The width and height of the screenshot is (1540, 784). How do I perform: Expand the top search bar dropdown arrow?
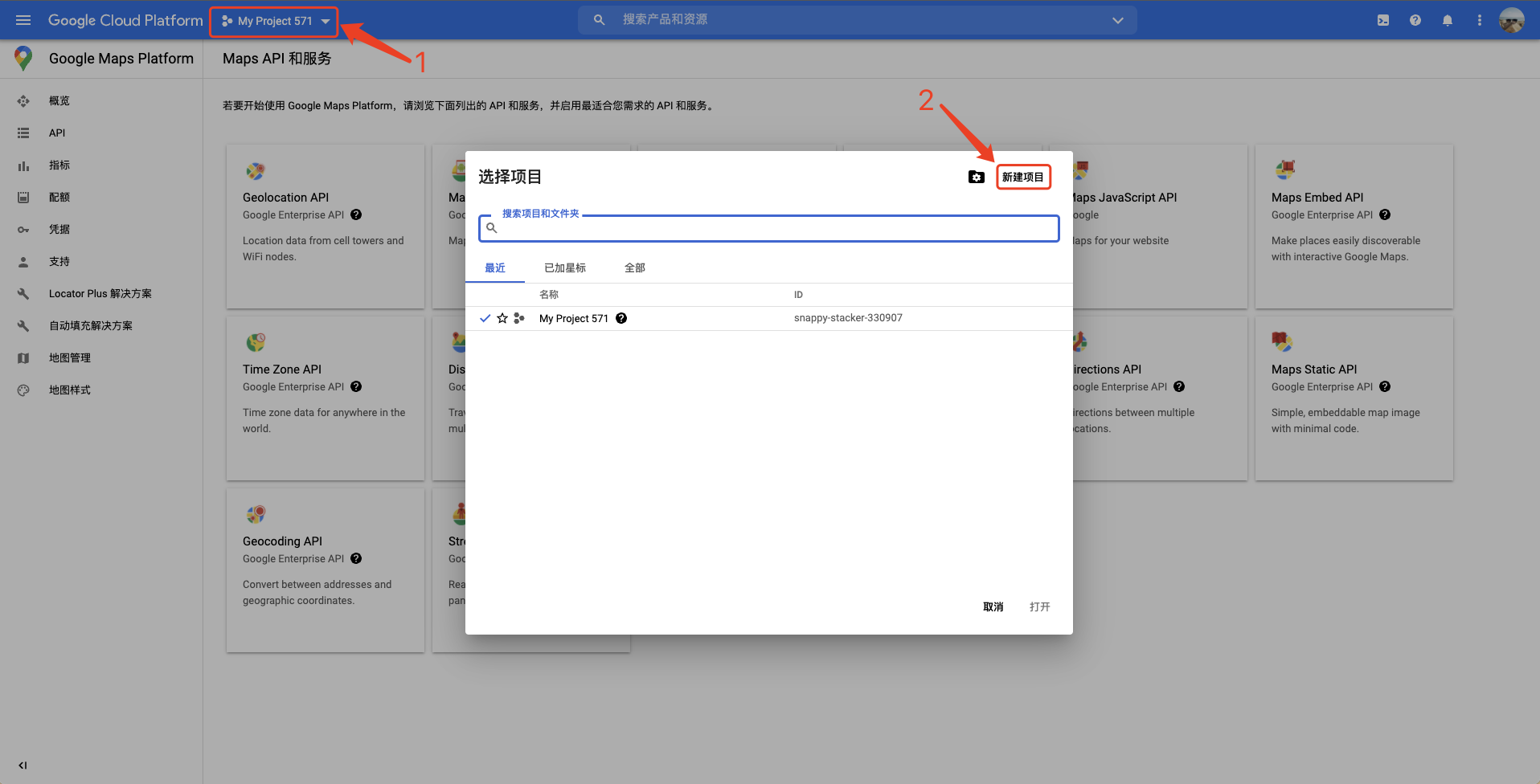pyautogui.click(x=1117, y=20)
